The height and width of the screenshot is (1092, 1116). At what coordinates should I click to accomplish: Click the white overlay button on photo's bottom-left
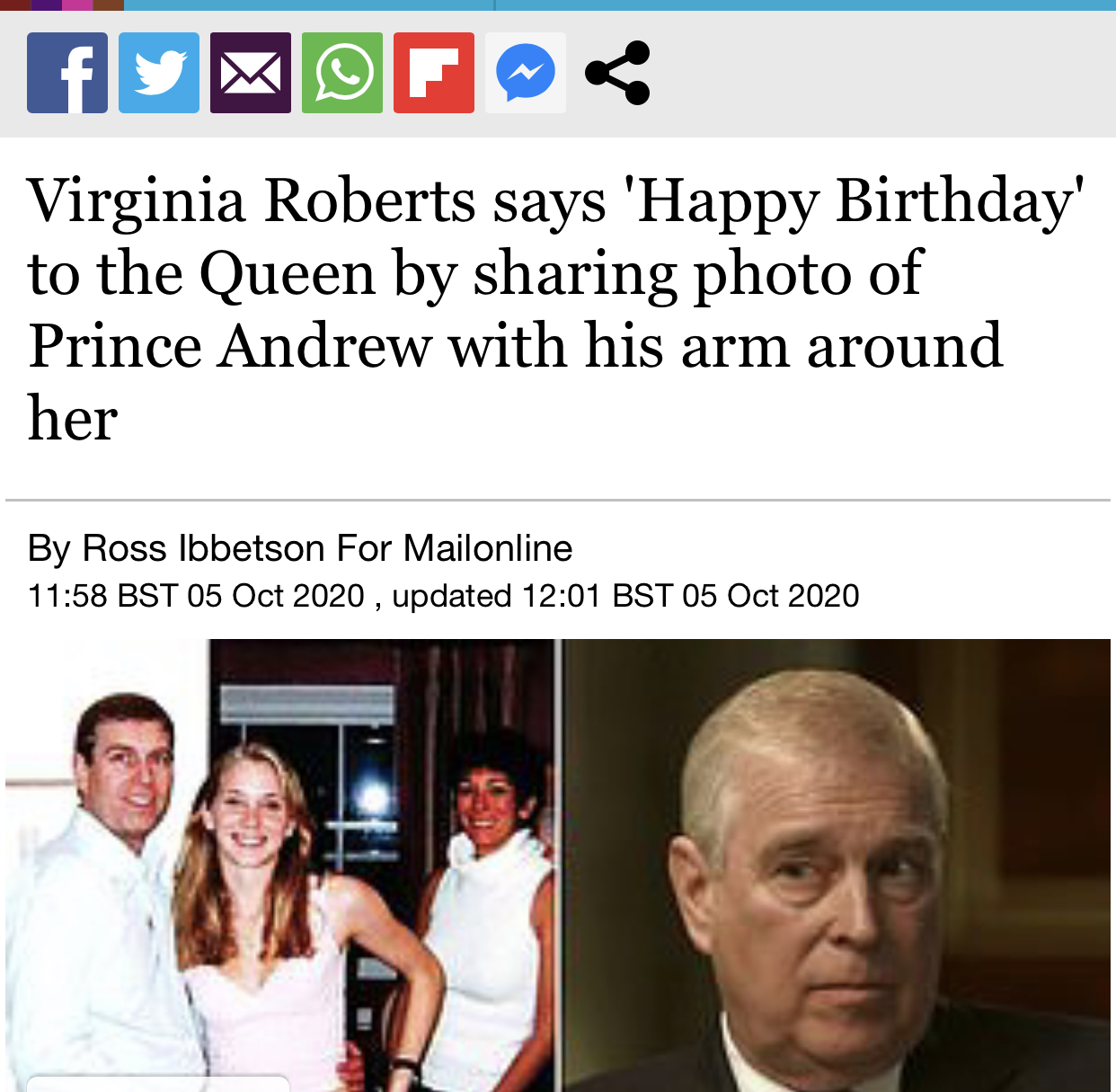(158, 1083)
